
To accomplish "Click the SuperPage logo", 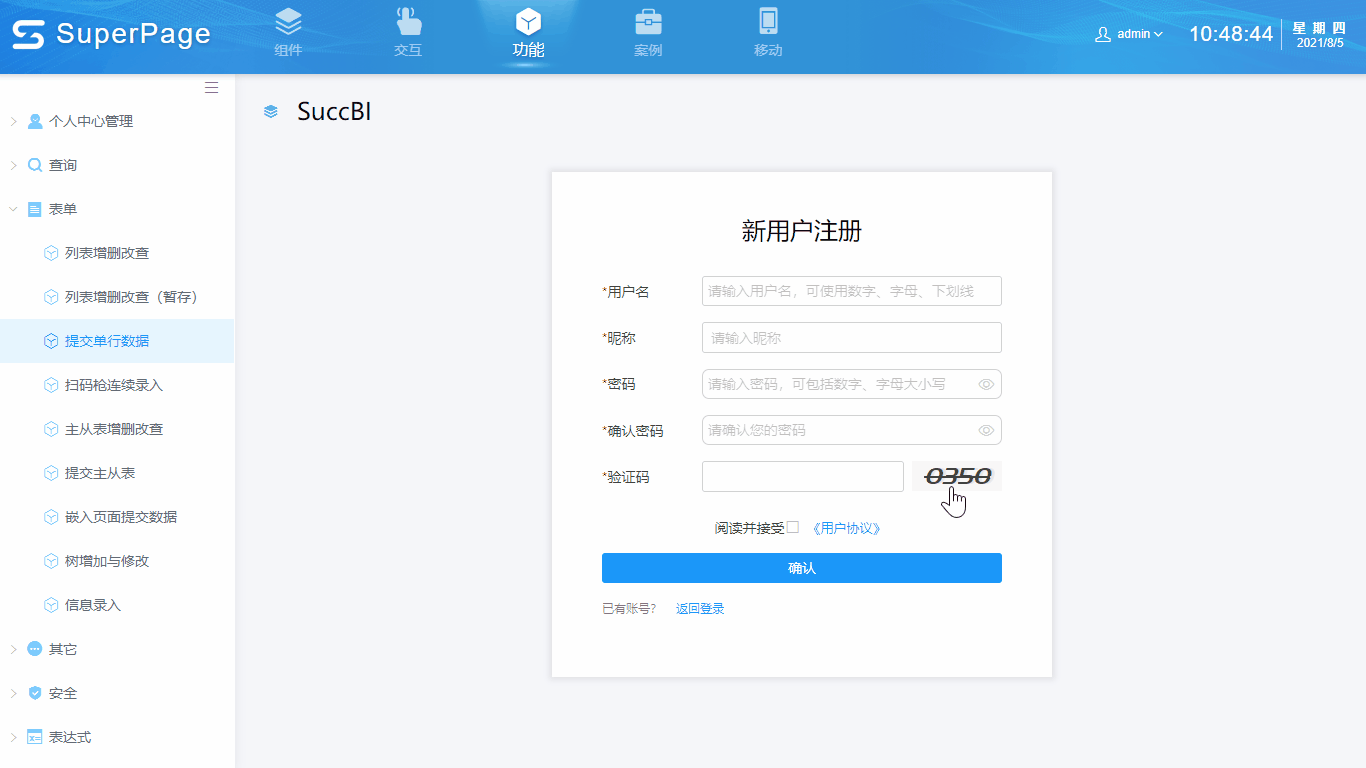I will 110,34.
